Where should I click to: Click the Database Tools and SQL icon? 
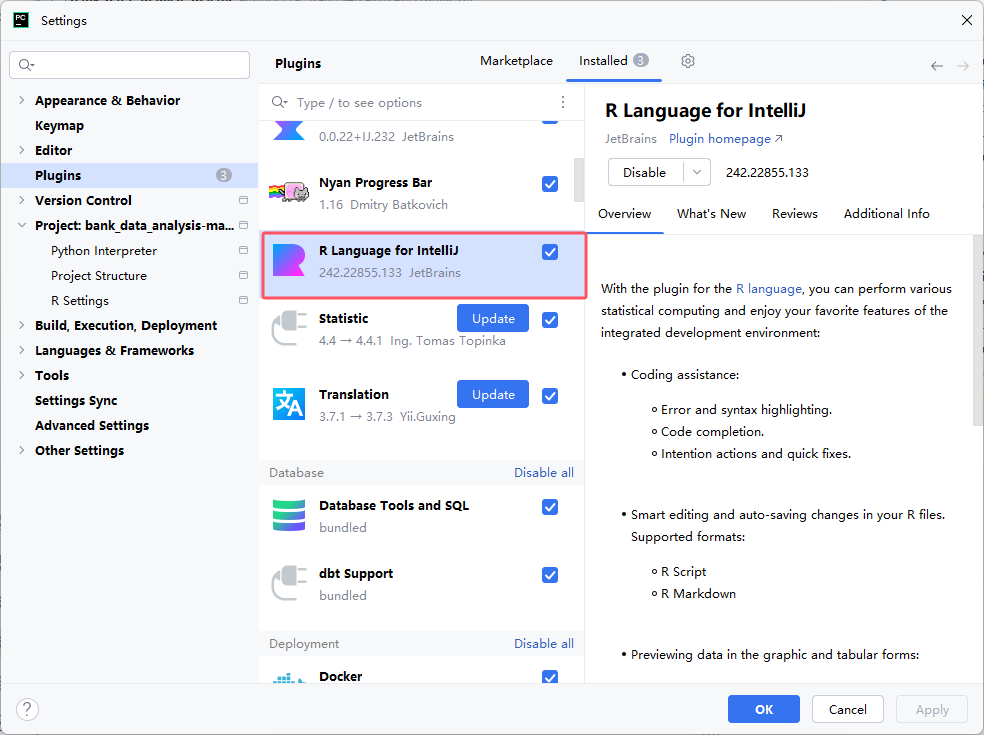point(289,515)
